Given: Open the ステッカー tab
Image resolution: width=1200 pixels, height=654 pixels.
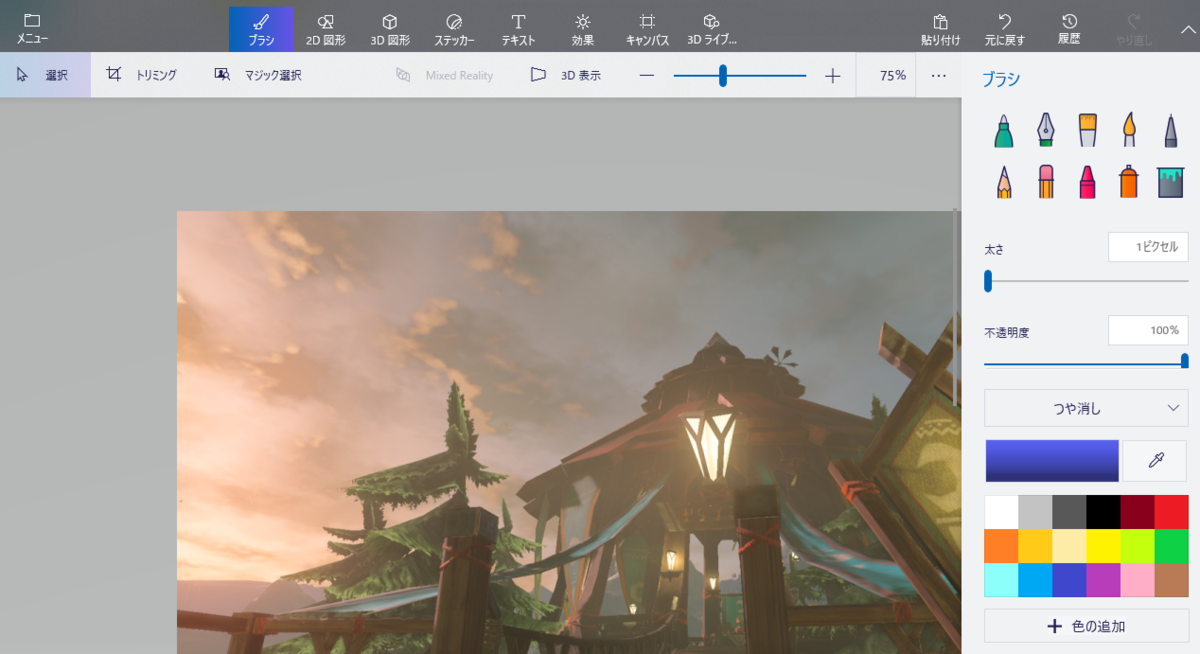Looking at the screenshot, I should click(x=454, y=28).
